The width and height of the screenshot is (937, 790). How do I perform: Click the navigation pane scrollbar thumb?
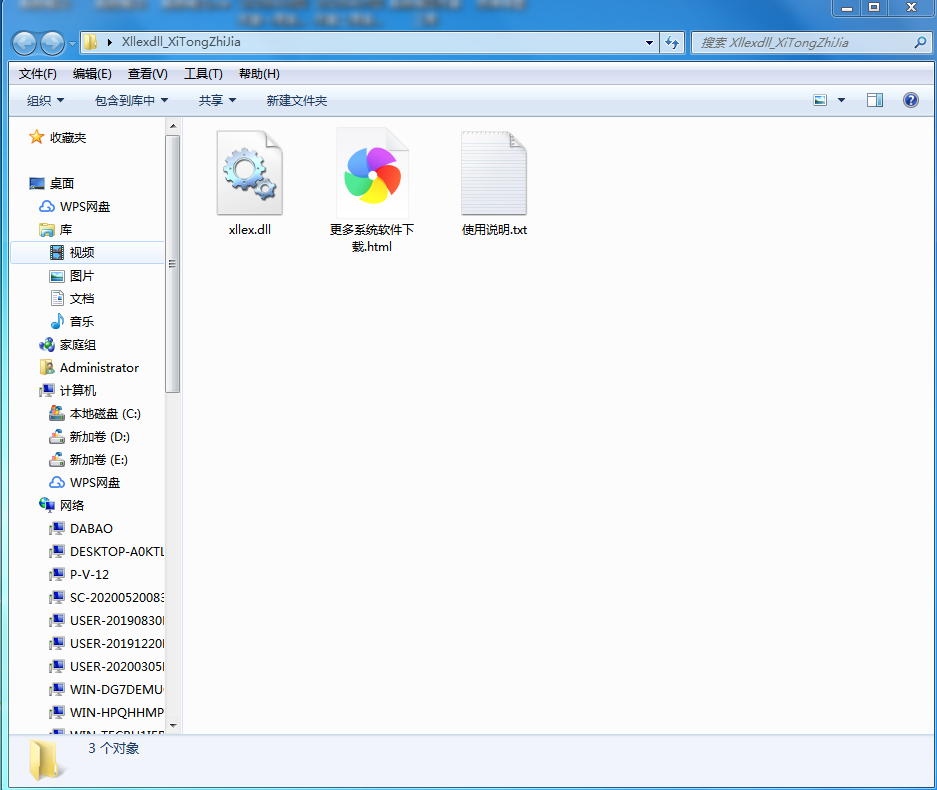[x=173, y=264]
